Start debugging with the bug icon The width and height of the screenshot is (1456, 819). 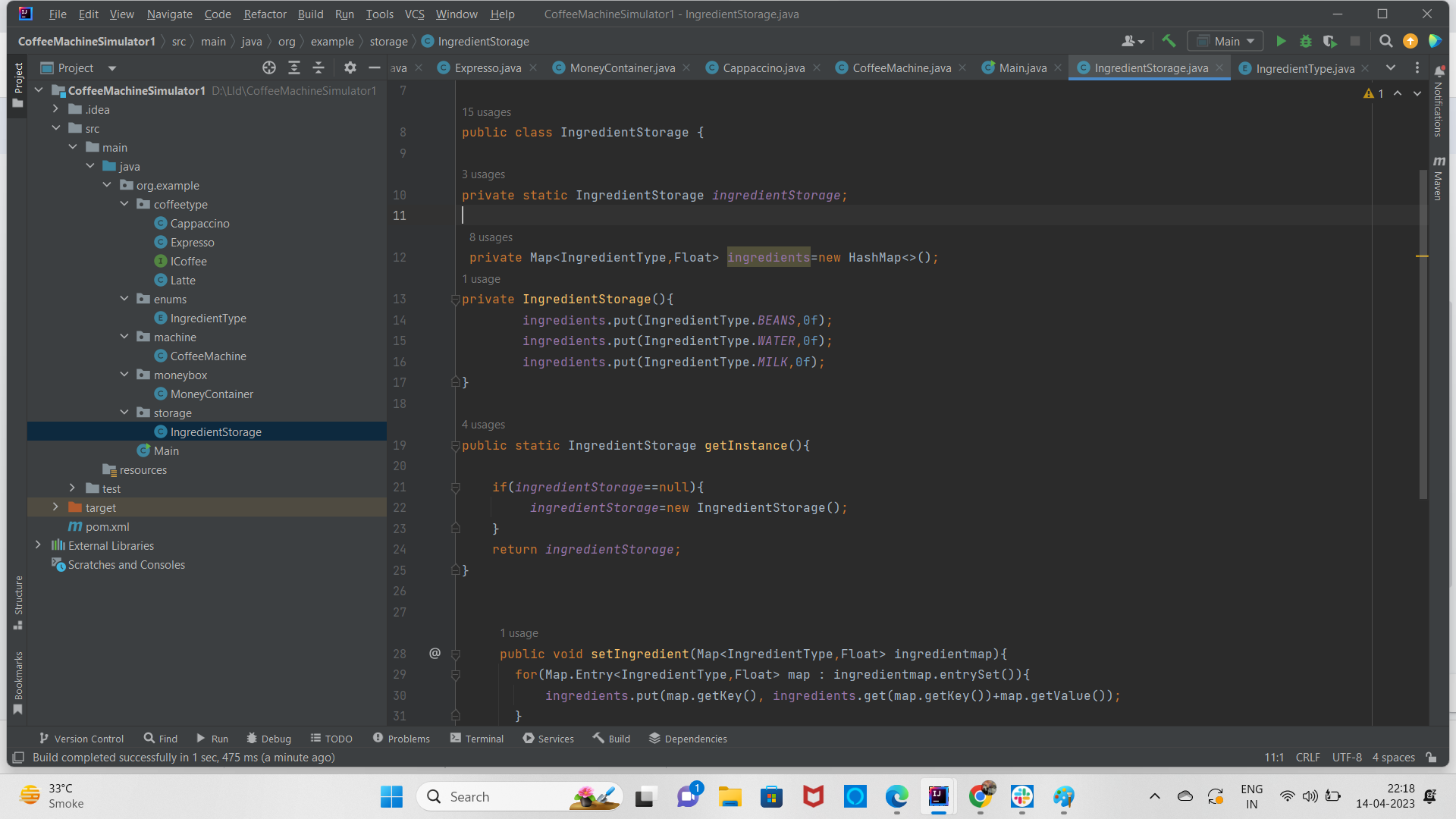[x=1306, y=42]
